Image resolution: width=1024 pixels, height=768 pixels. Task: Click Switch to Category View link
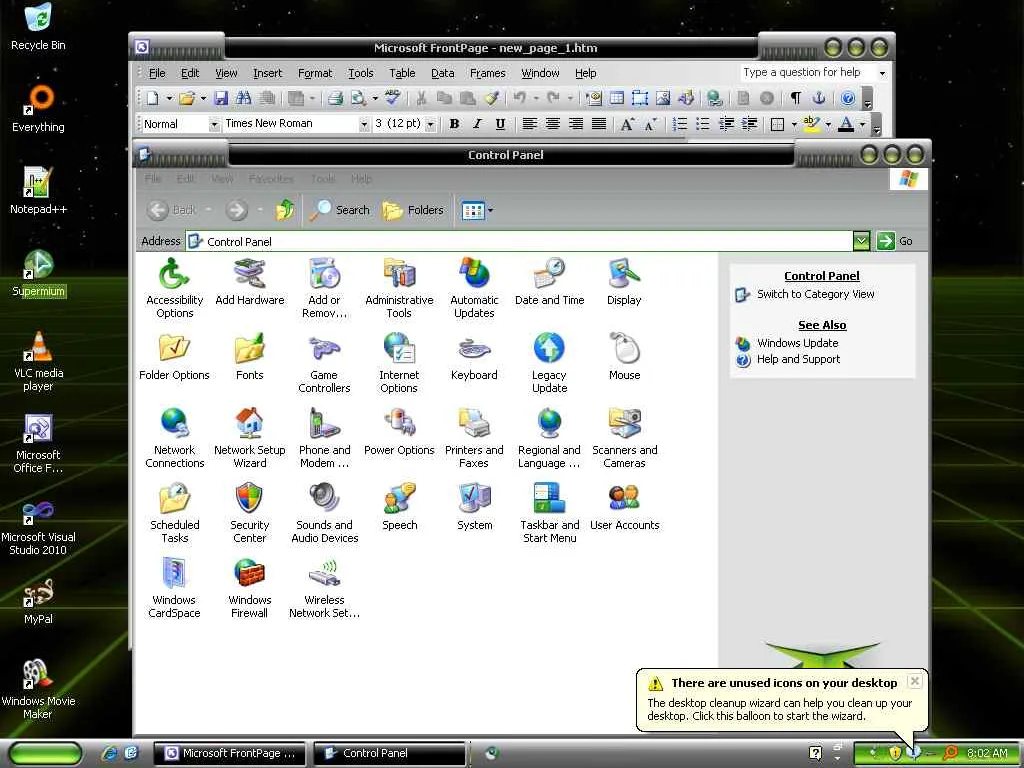[816, 295]
